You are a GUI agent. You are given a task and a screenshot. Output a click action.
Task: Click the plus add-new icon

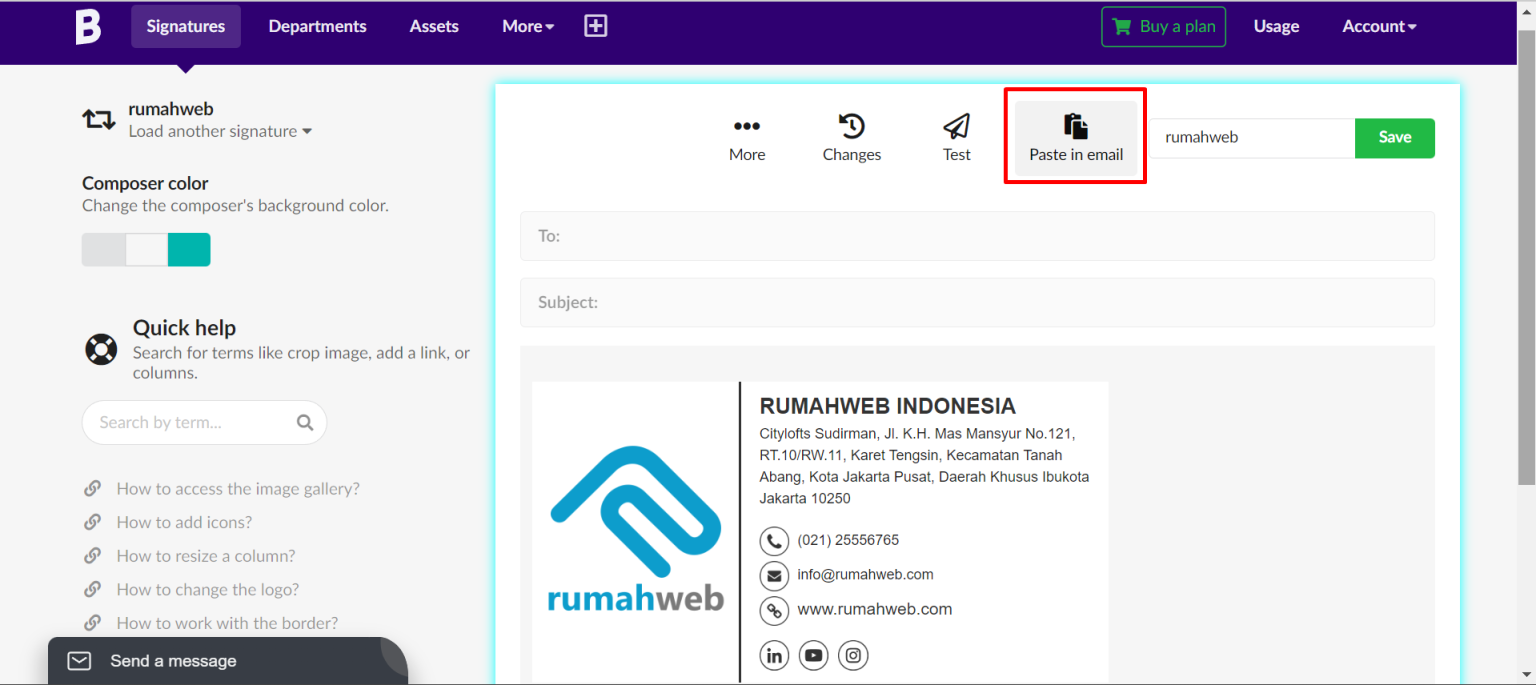[x=596, y=26]
